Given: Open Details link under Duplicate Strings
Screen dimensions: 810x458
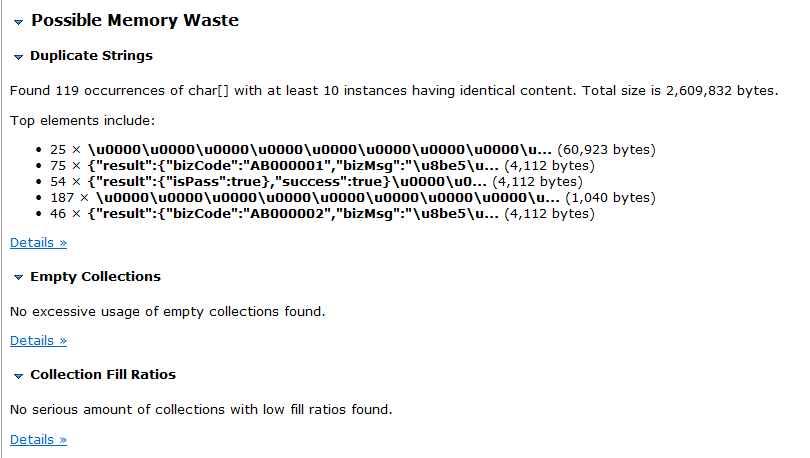Looking at the screenshot, I should pos(38,243).
